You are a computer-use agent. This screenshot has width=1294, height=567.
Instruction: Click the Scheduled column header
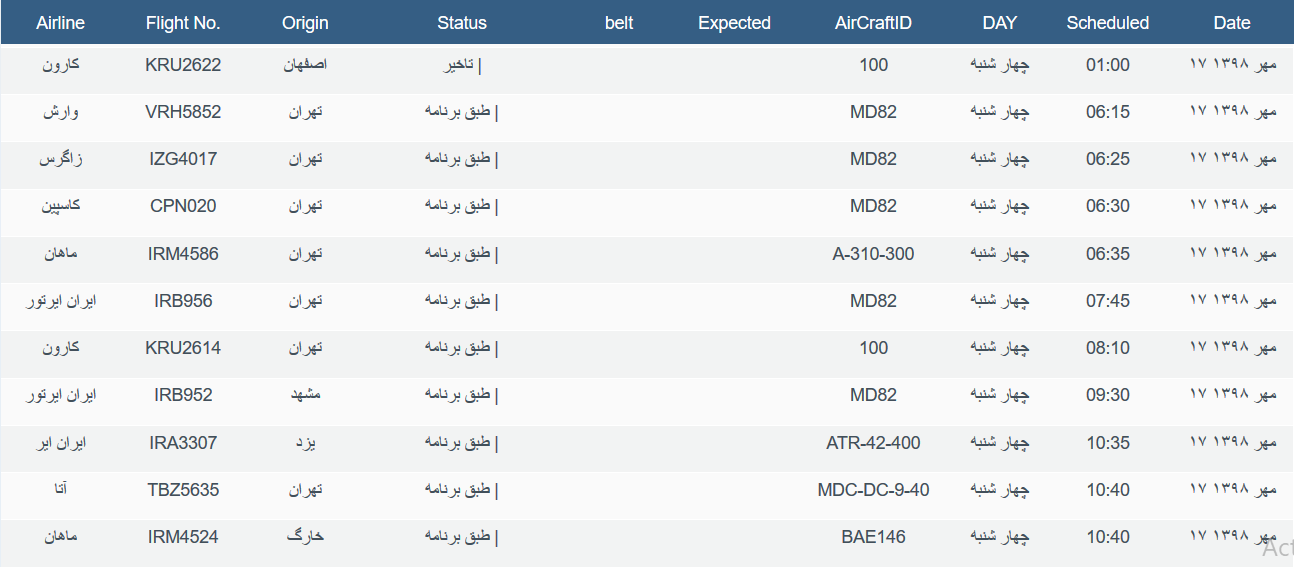1108,23
